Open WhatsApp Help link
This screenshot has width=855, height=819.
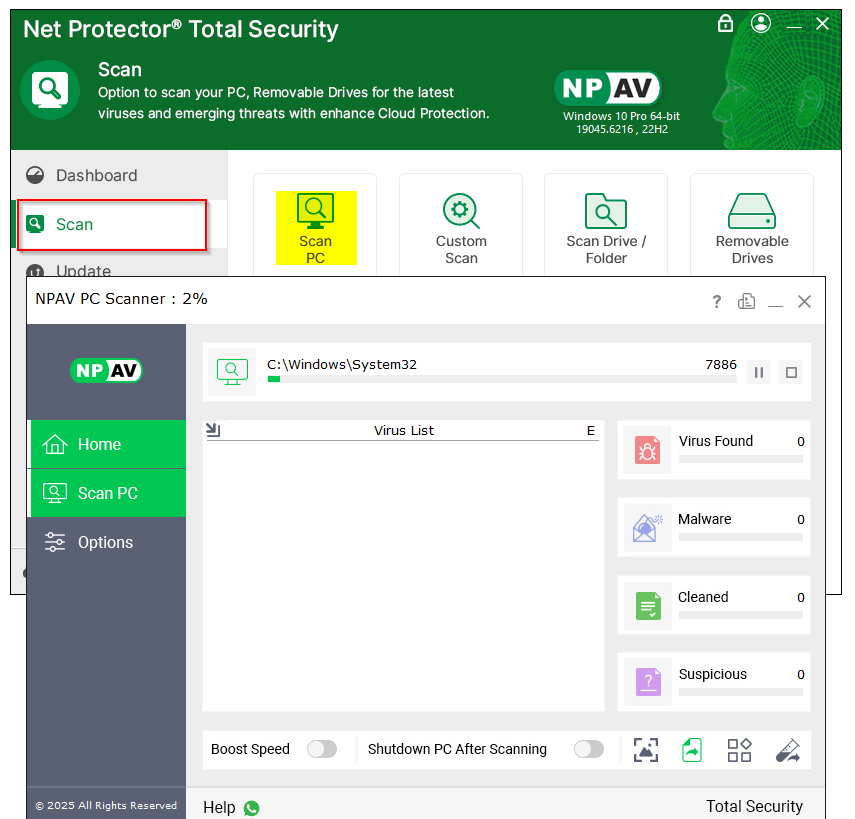click(x=251, y=808)
